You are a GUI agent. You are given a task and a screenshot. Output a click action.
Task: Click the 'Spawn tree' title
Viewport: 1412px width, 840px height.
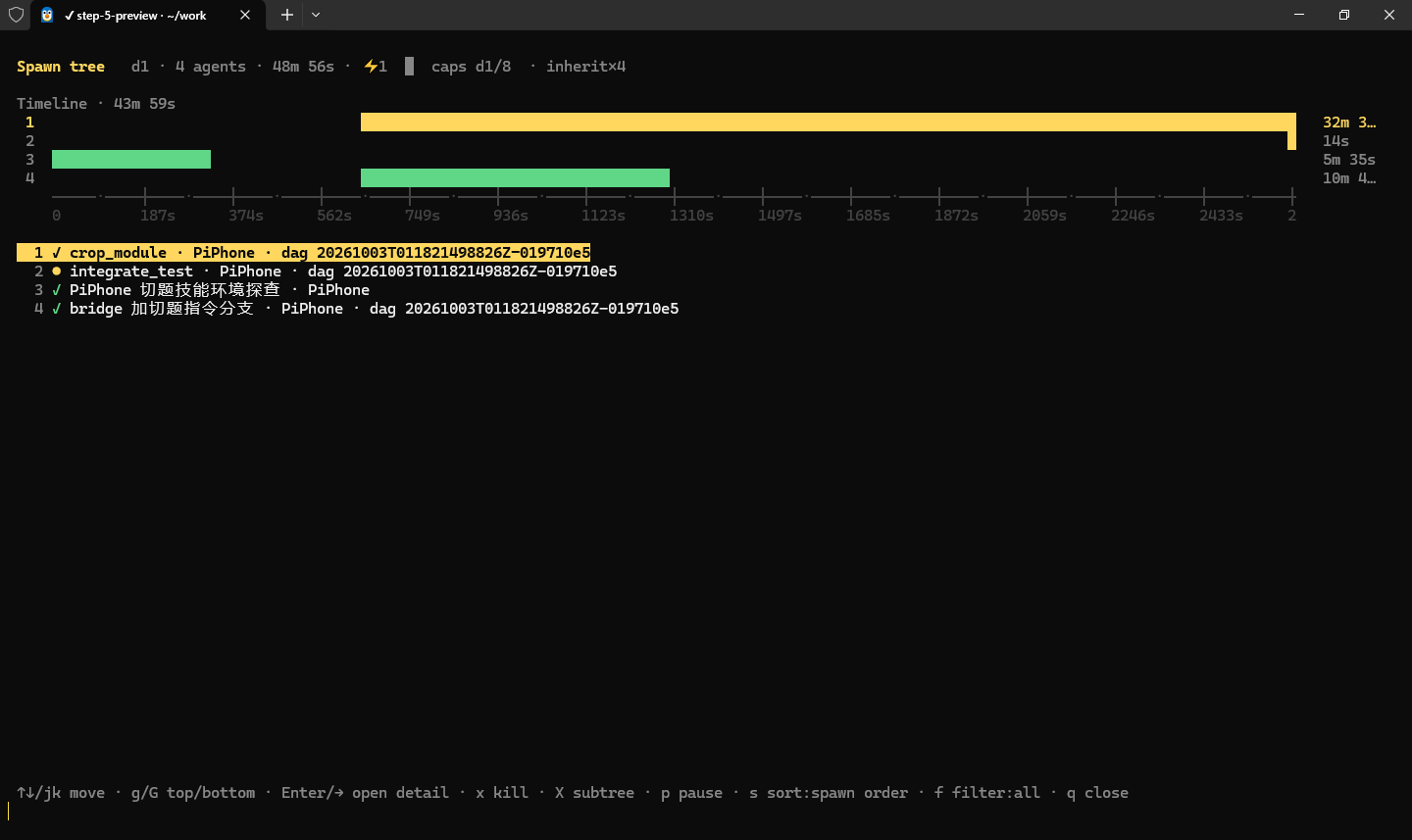pyautogui.click(x=61, y=67)
